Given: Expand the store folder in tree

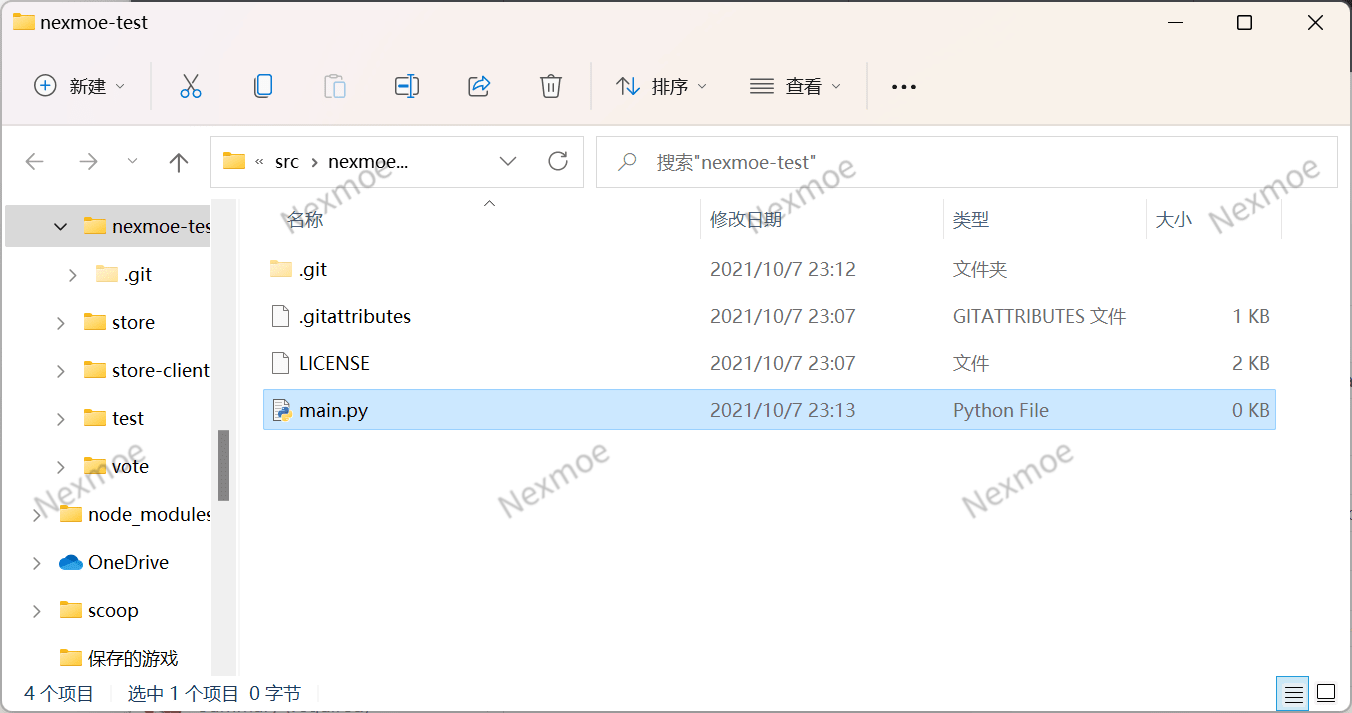Looking at the screenshot, I should pyautogui.click(x=61, y=323).
